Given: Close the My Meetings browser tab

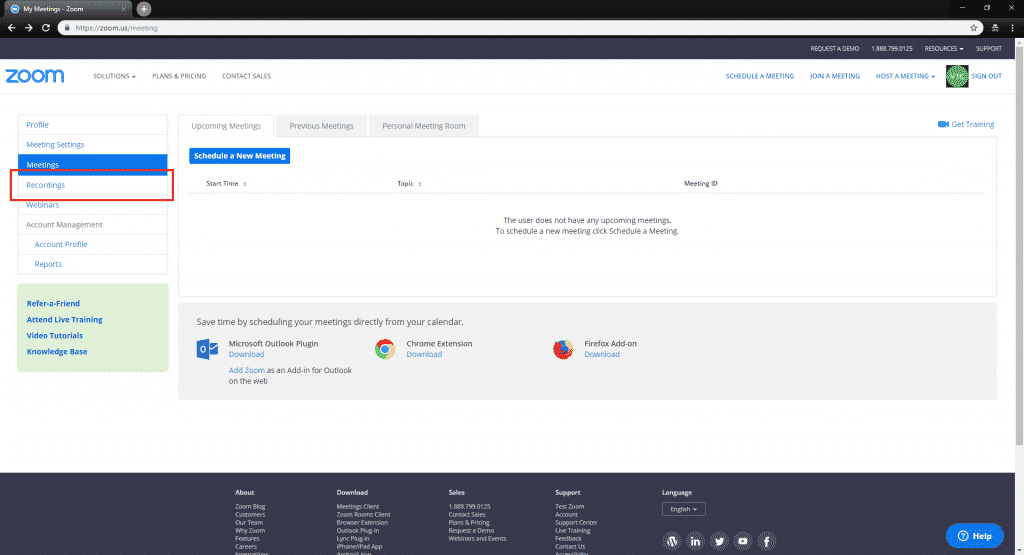Looking at the screenshot, I should [x=123, y=9].
